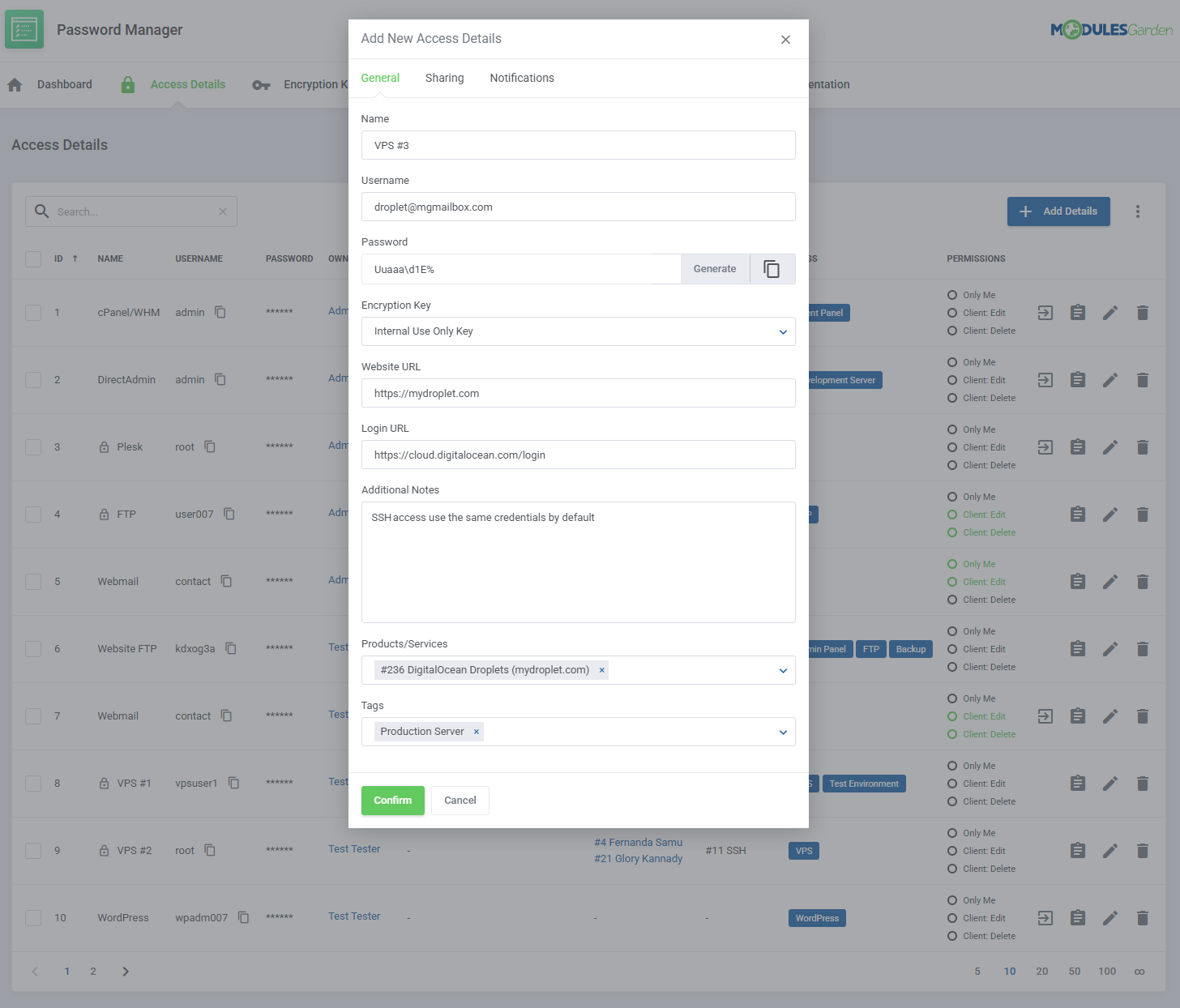Click the Generate password button
Image resolution: width=1180 pixels, height=1008 pixels.
(x=714, y=269)
